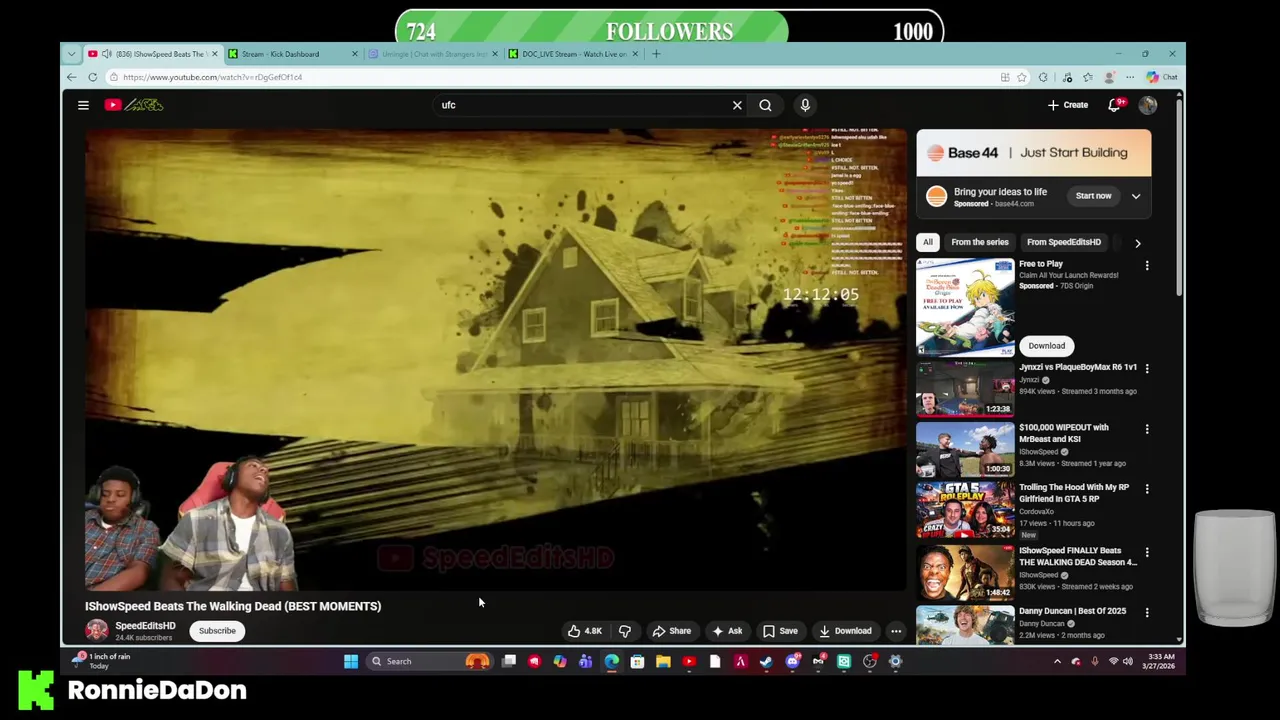Open IShowSpeed FINALLY Beats Walking Dead thumbnail
Screen dimensions: 1280x720
[965, 572]
